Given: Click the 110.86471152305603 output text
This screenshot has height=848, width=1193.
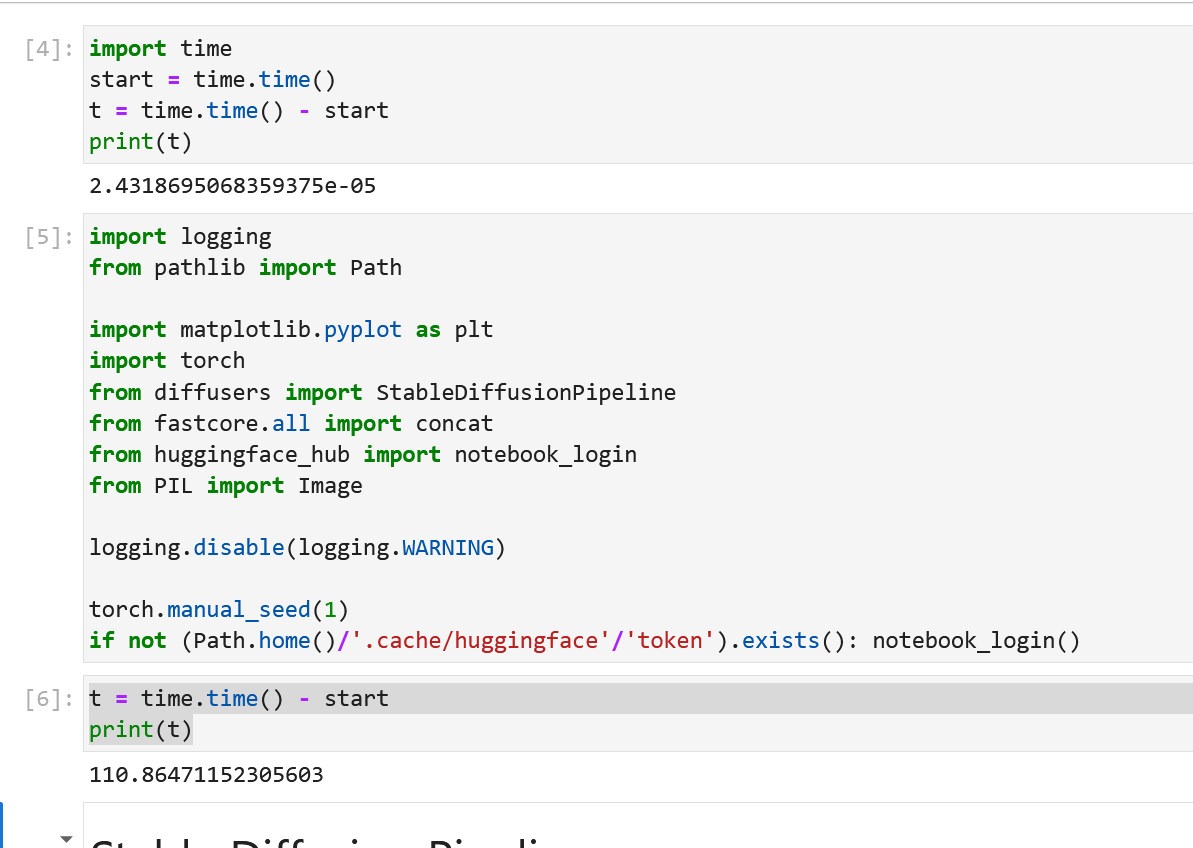Looking at the screenshot, I should point(206,775).
